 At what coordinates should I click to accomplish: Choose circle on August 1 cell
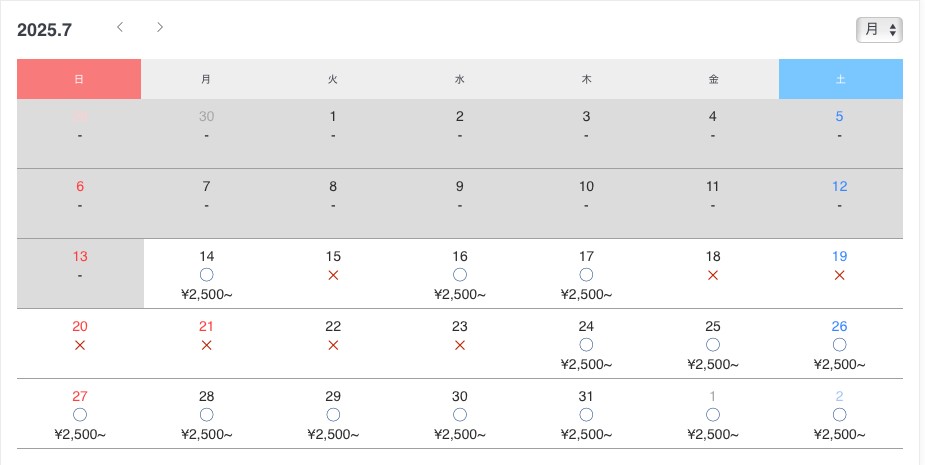713,415
